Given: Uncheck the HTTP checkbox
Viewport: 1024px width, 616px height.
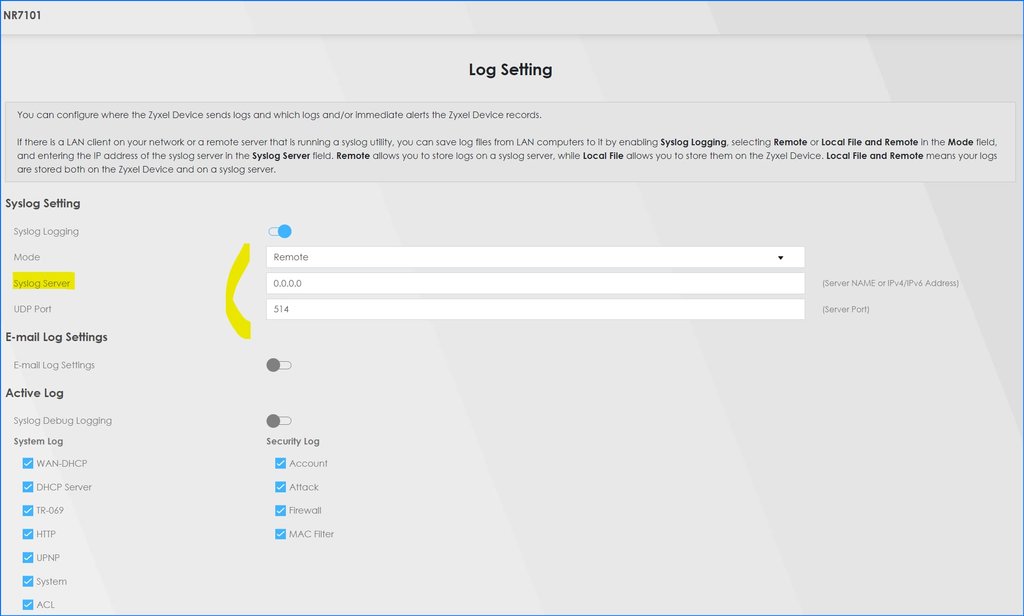Looking at the screenshot, I should pyautogui.click(x=27, y=534).
